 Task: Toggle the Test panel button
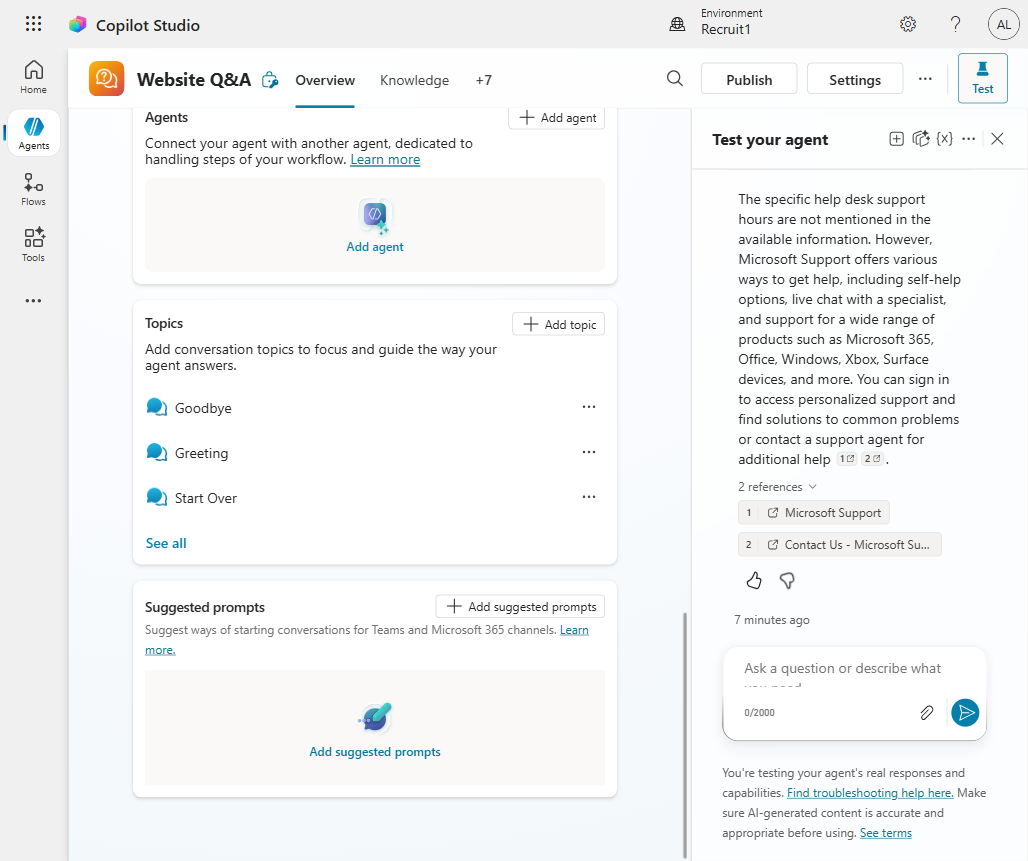[x=982, y=78]
